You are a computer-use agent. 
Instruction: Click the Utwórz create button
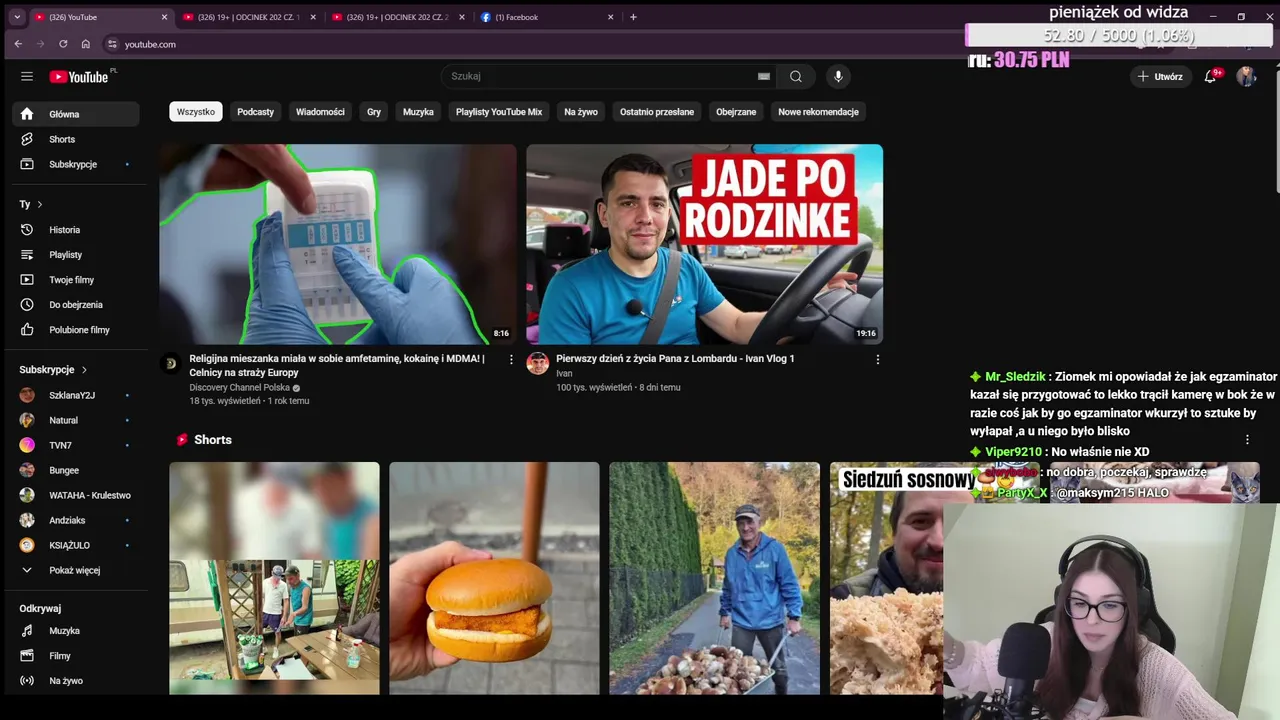coord(1160,76)
